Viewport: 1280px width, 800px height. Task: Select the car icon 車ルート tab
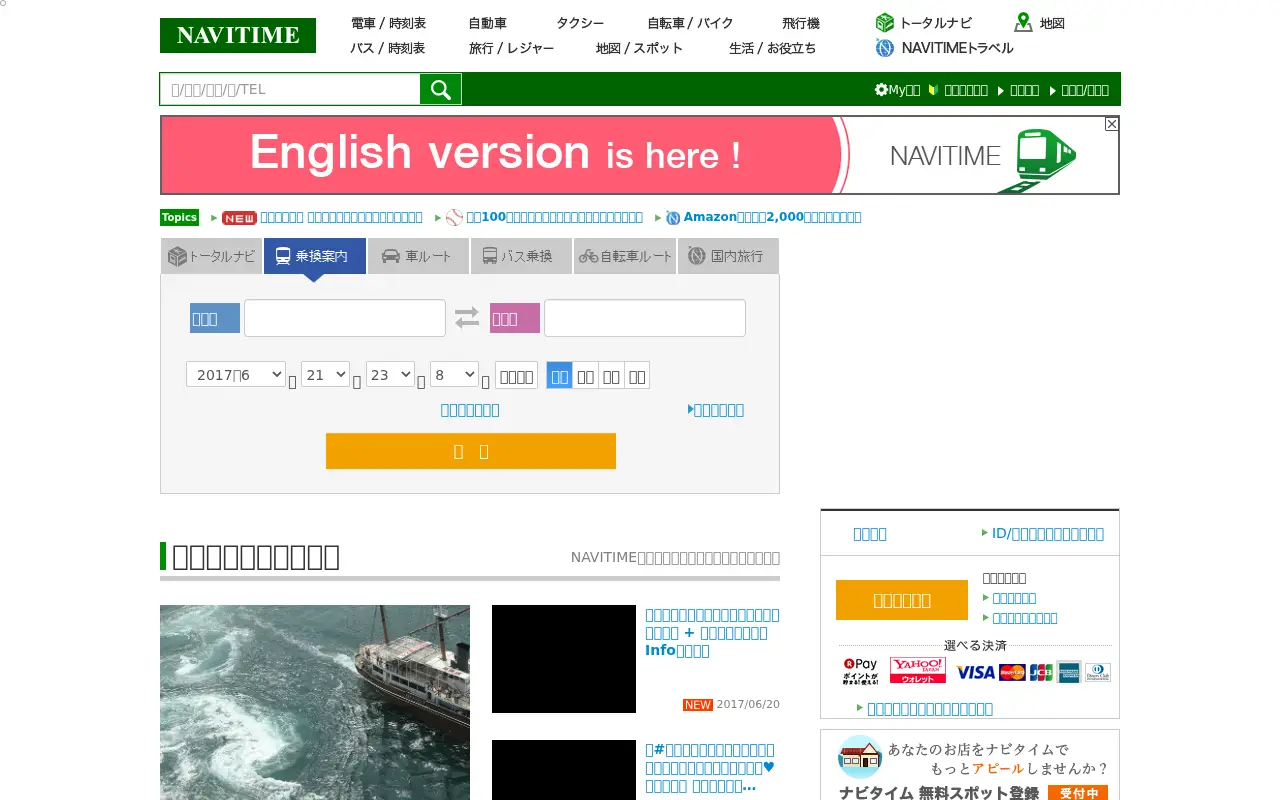418,256
